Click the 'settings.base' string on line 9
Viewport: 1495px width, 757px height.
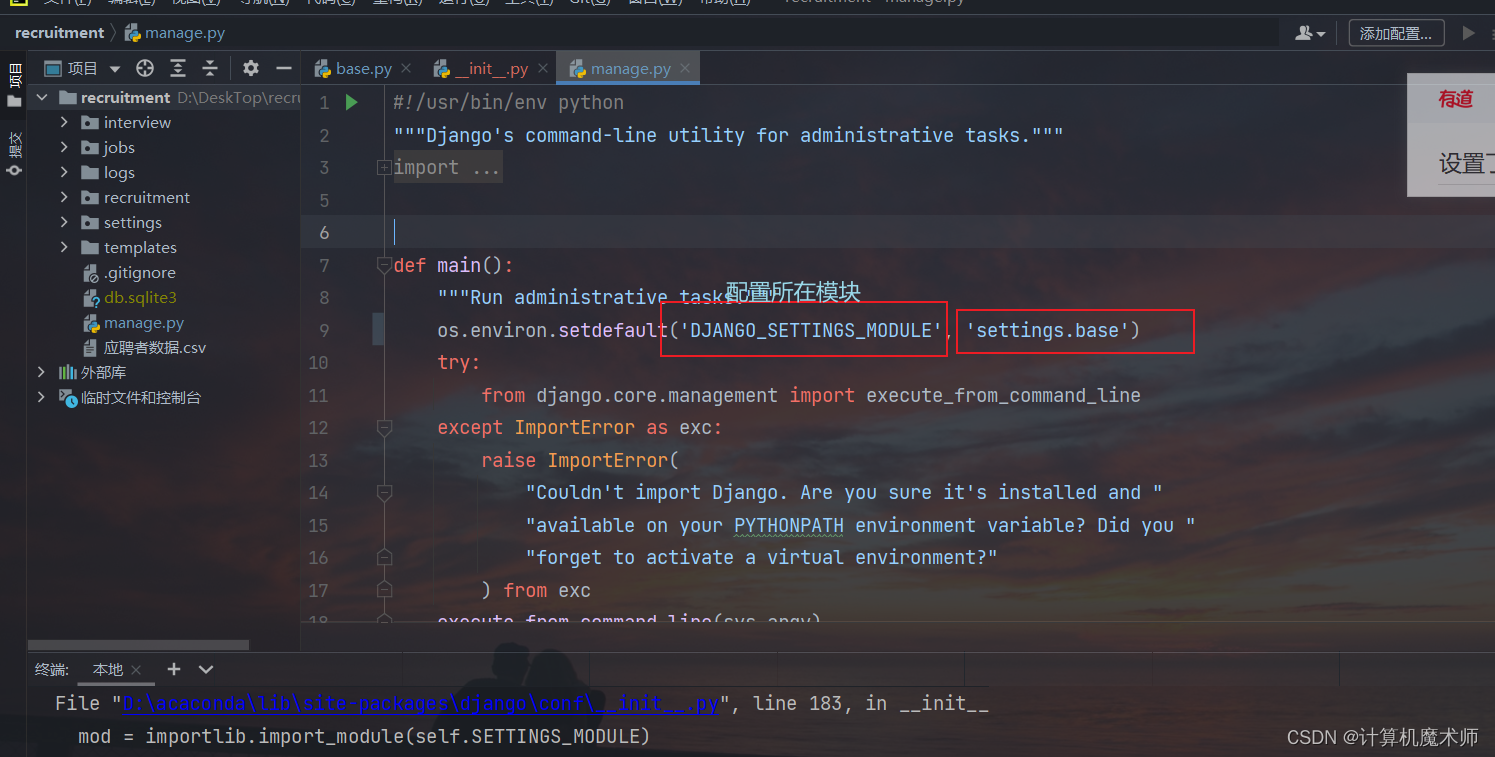(x=1047, y=330)
